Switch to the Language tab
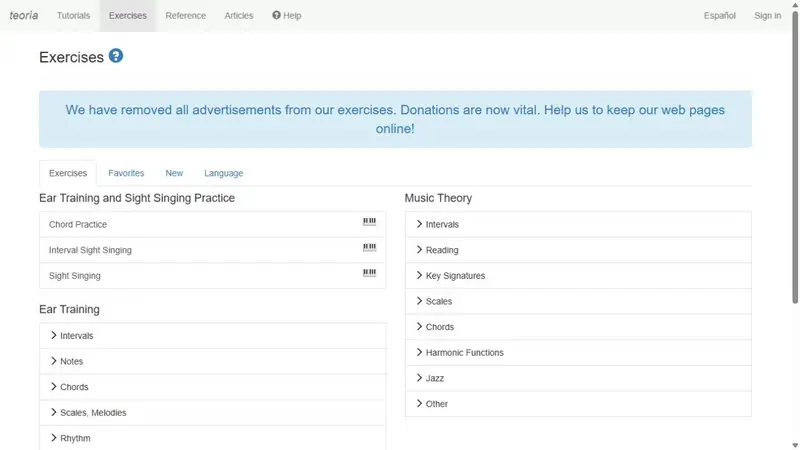The width and height of the screenshot is (800, 450). point(223,173)
